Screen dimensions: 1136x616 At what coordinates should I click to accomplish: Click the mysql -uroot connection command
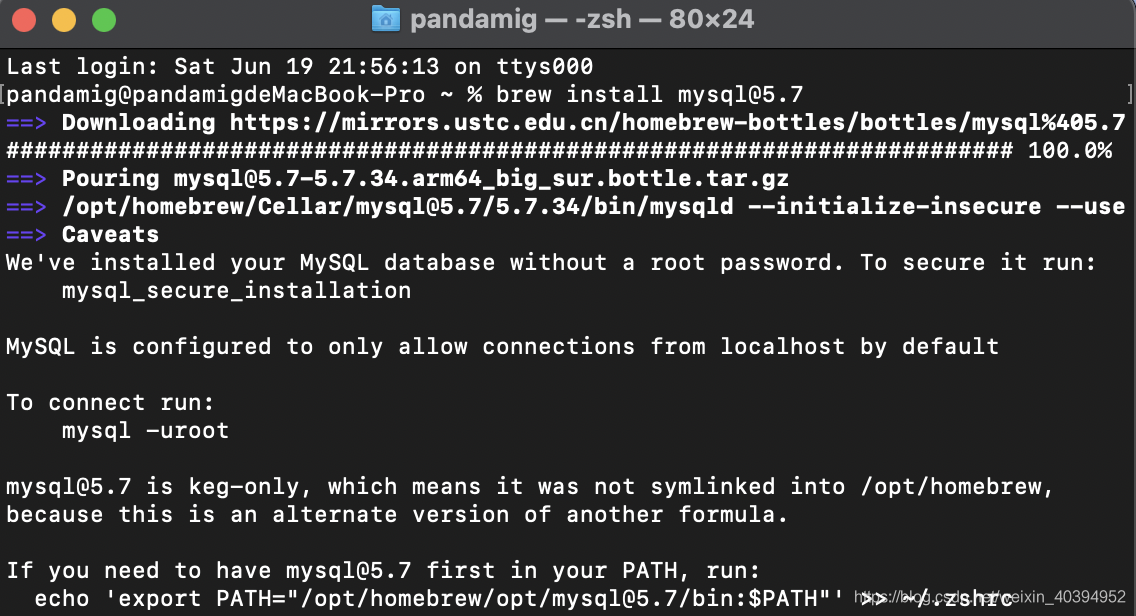point(147,430)
